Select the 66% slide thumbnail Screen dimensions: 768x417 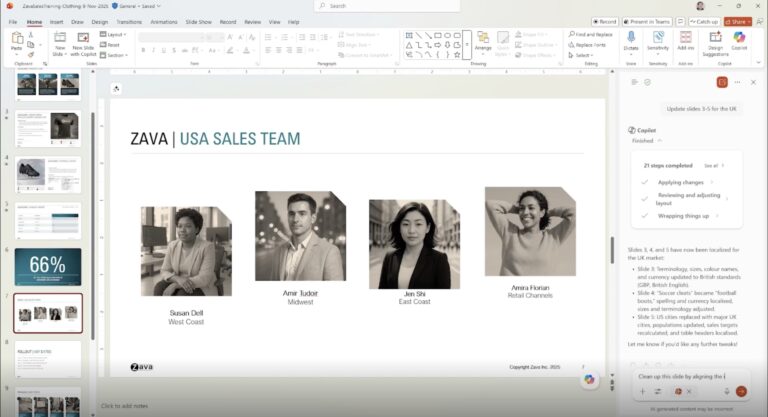click(48, 267)
